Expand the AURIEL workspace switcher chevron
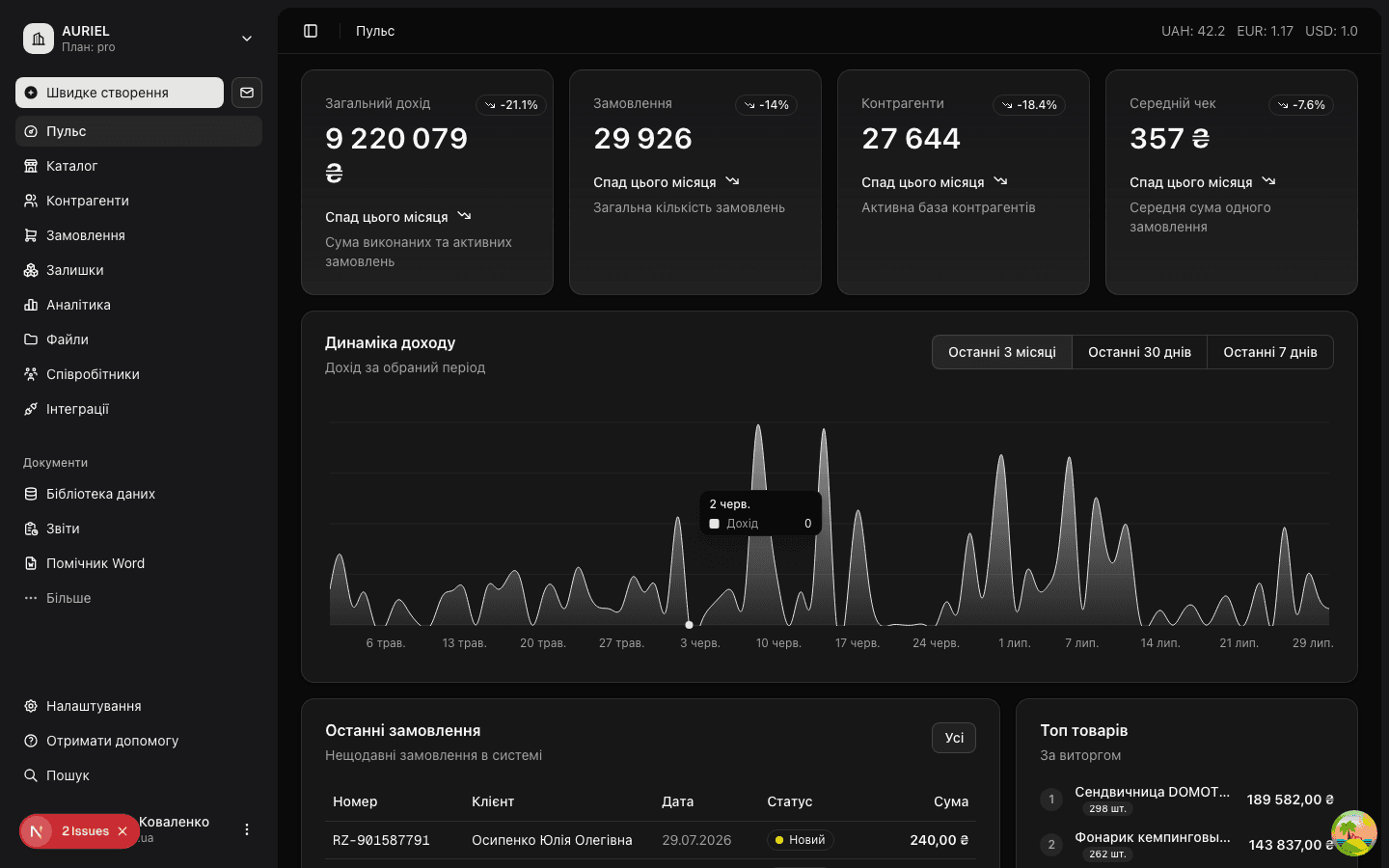The height and width of the screenshot is (868, 1389). [247, 39]
